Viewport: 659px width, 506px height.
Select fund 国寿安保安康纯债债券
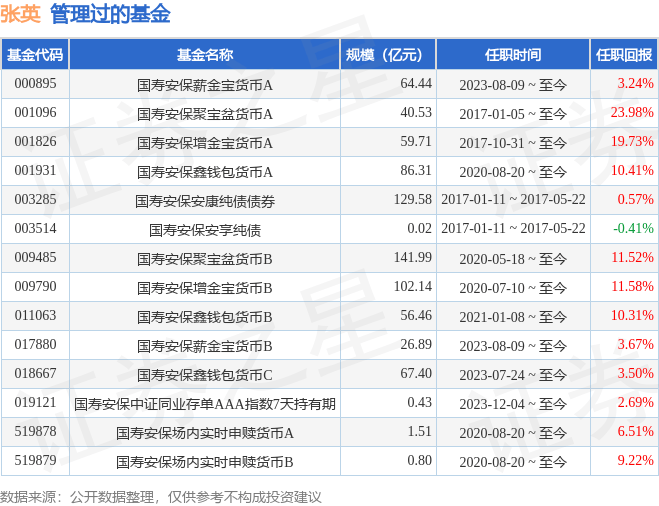pos(204,201)
